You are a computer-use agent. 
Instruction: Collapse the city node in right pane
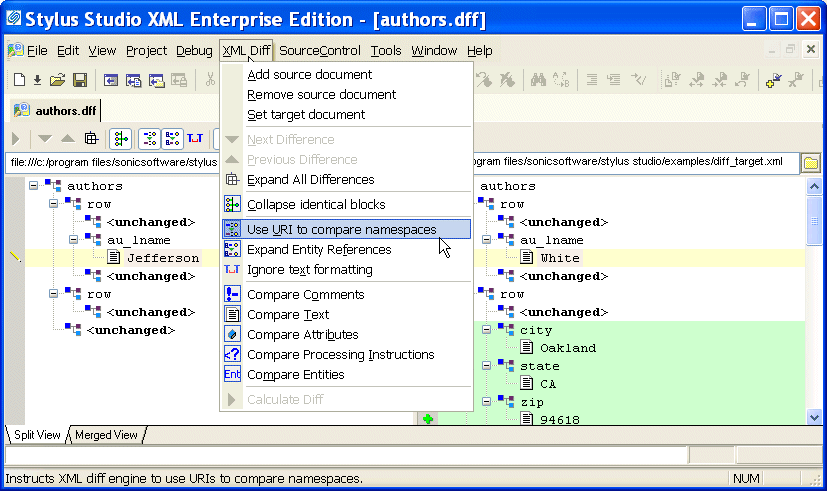[487, 330]
